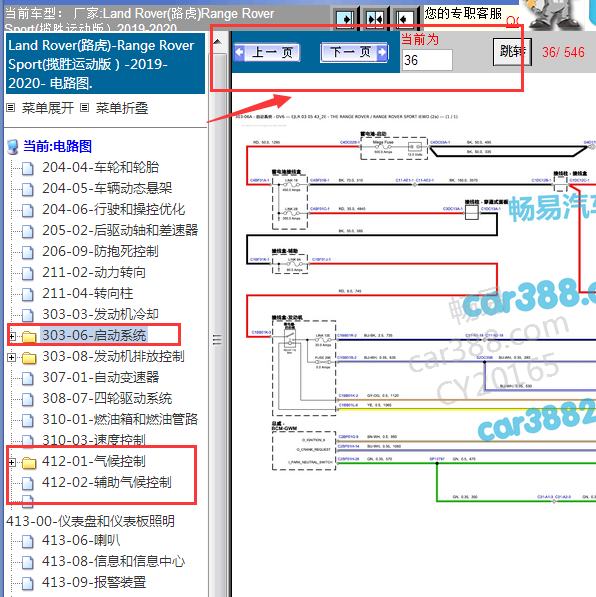Screen dimensions: 596x597
Task: Open 307-01-自动变速器 diagram
Action: point(101,377)
